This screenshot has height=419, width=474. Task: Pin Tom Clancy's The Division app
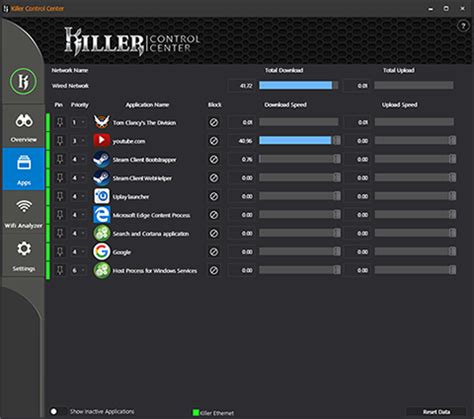pyautogui.click(x=60, y=122)
